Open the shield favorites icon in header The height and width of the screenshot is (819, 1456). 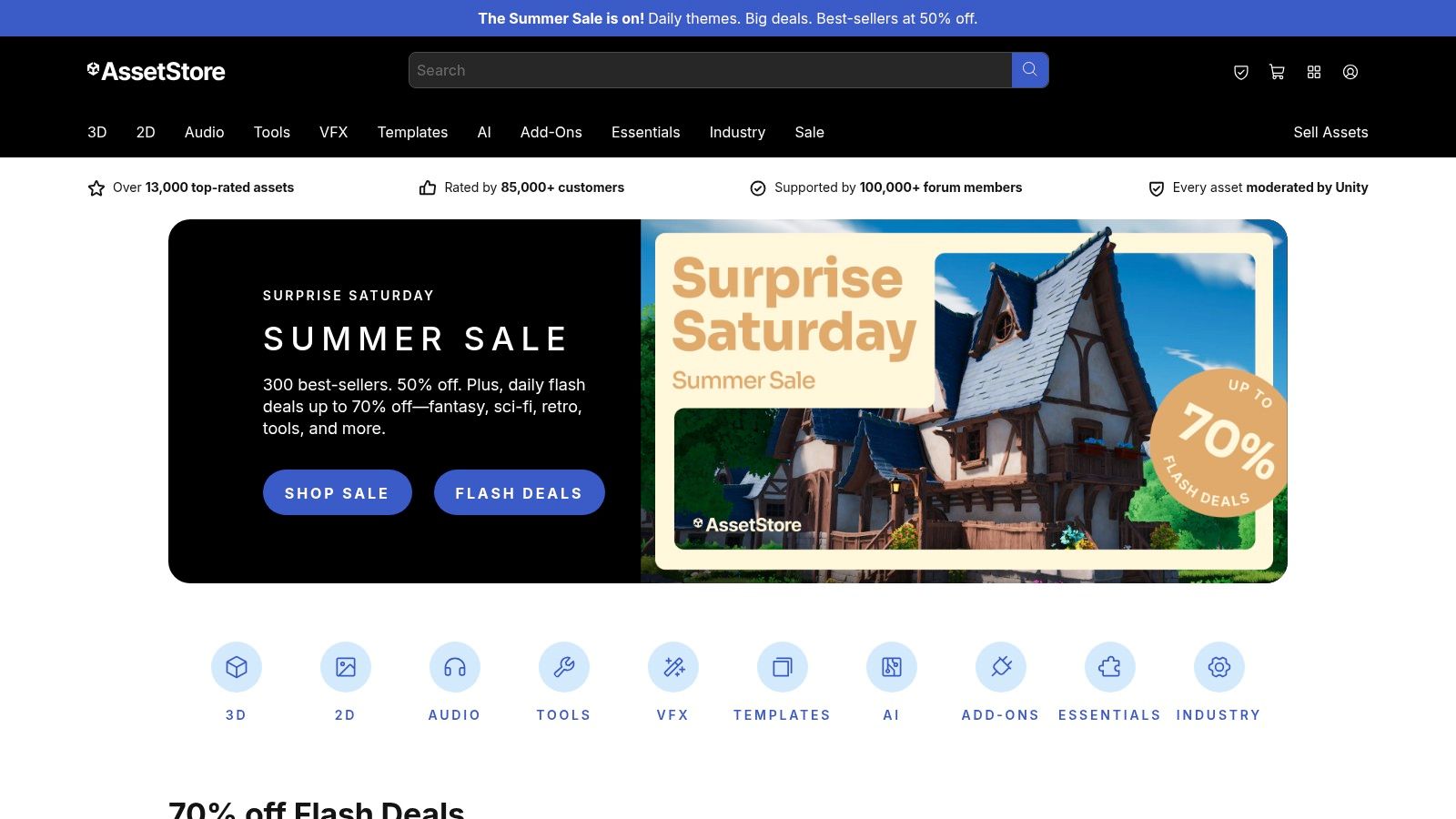point(1241,72)
